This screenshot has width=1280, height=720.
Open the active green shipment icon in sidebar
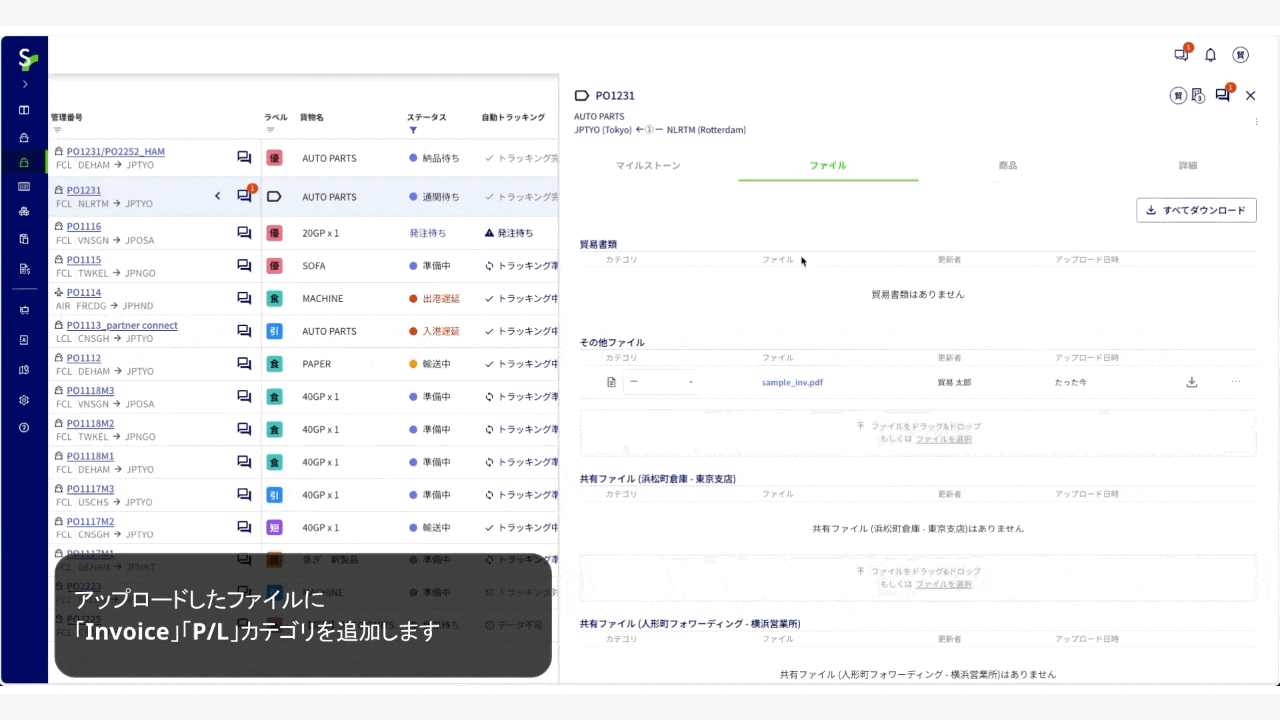(24, 162)
